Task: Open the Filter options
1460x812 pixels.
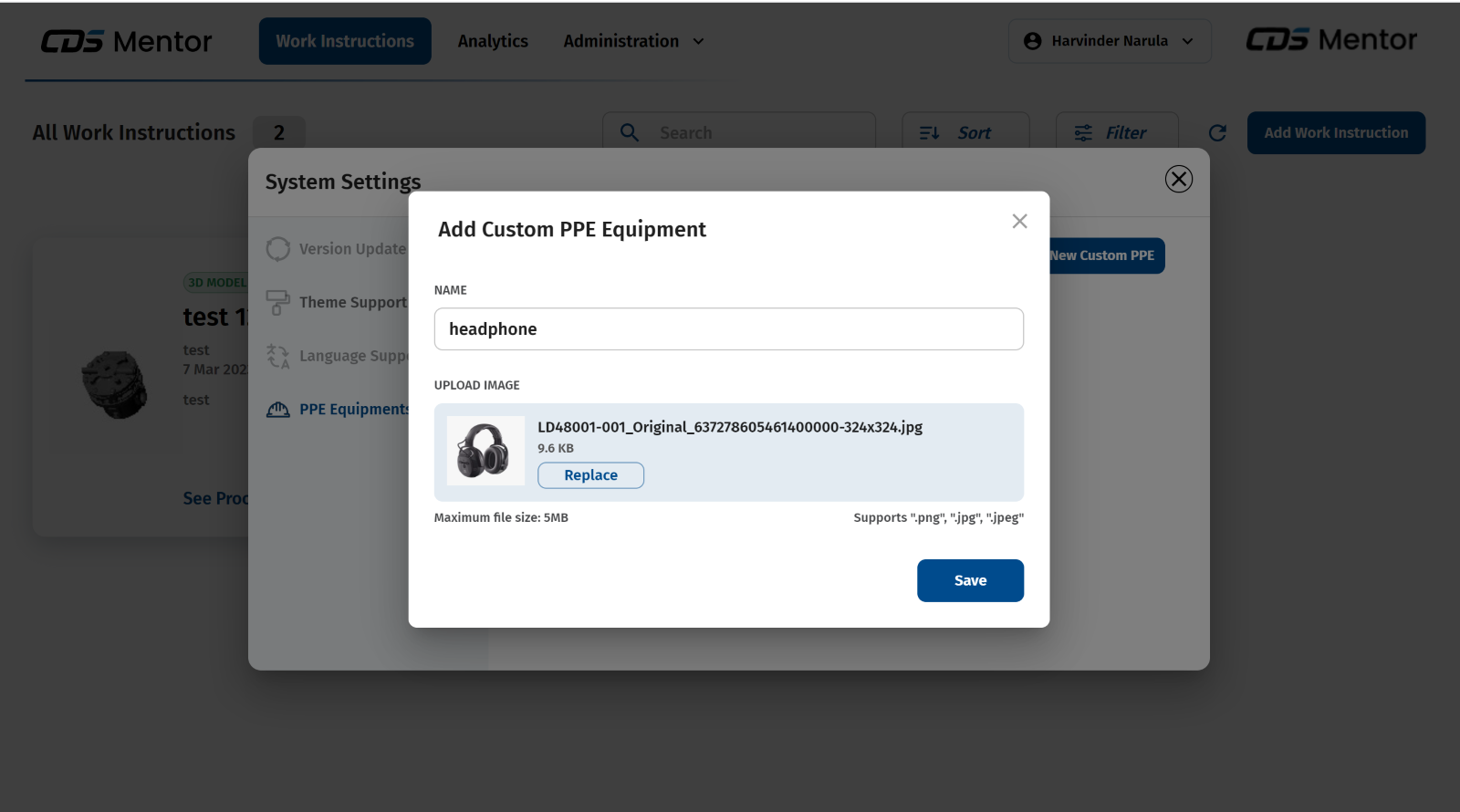Action: tap(1116, 133)
